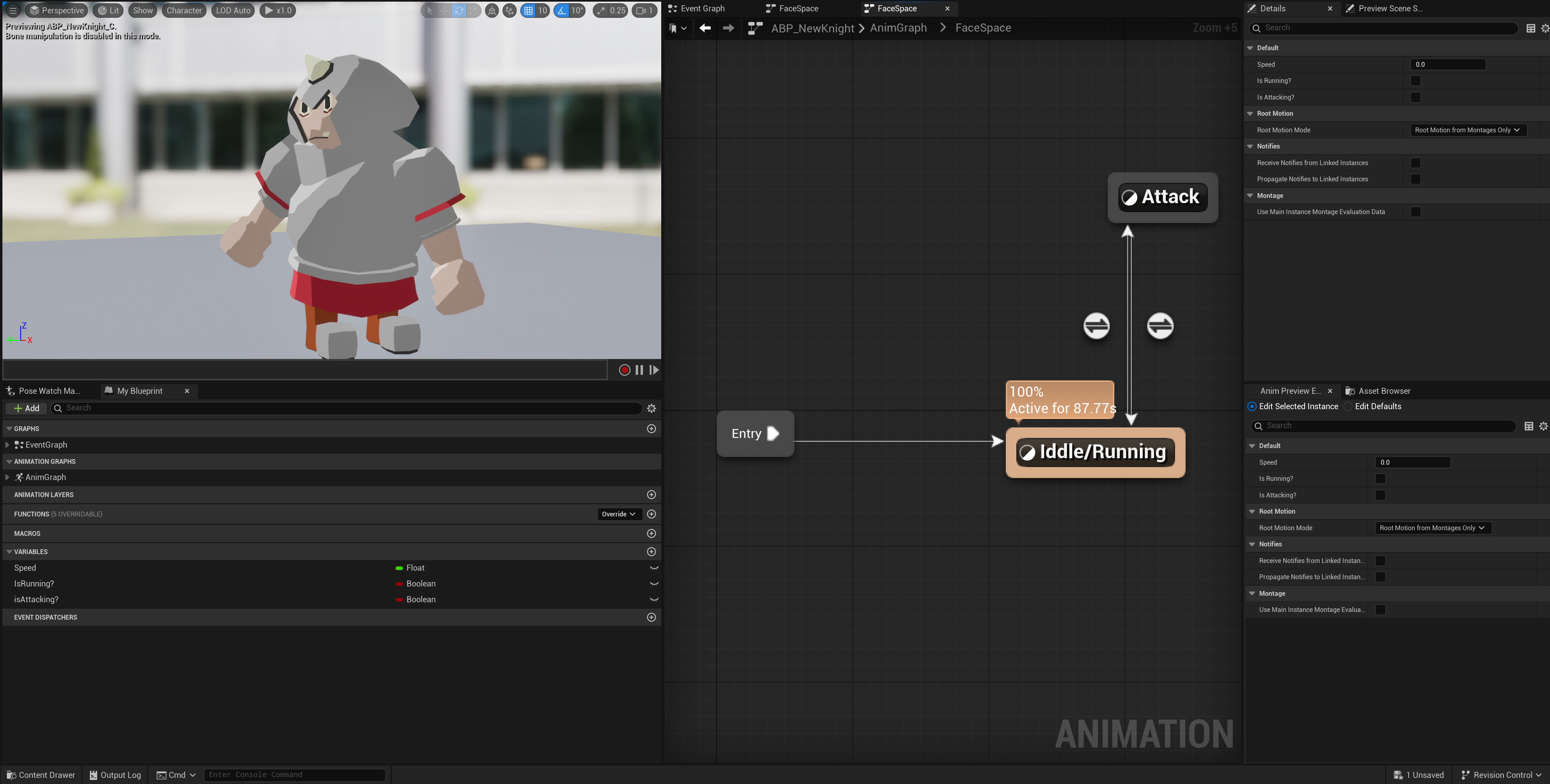Add a new graph with the plus icon
Viewport: 1550px width, 784px height.
click(651, 428)
